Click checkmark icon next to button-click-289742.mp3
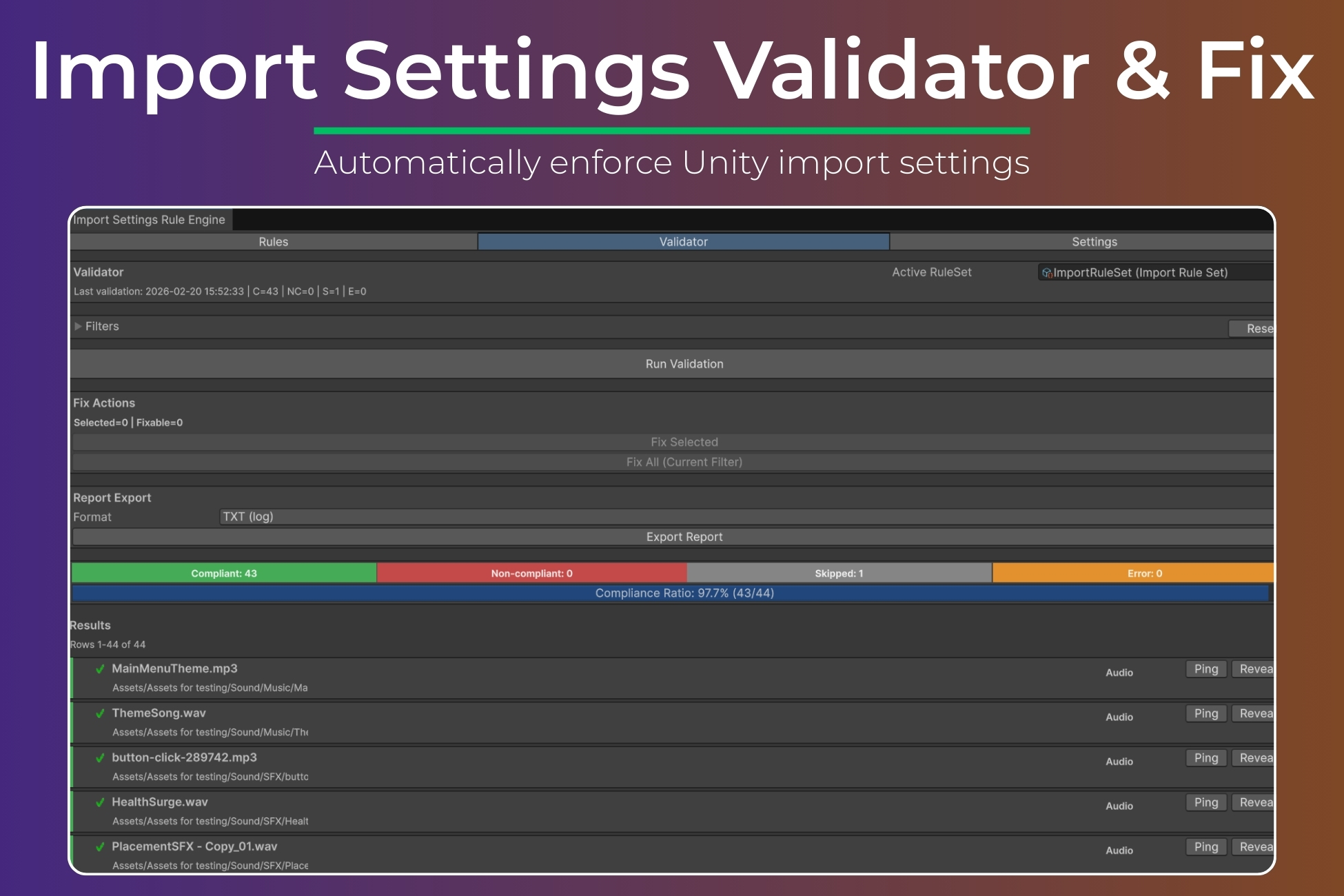Viewport: 1344px width, 896px height. [x=100, y=757]
